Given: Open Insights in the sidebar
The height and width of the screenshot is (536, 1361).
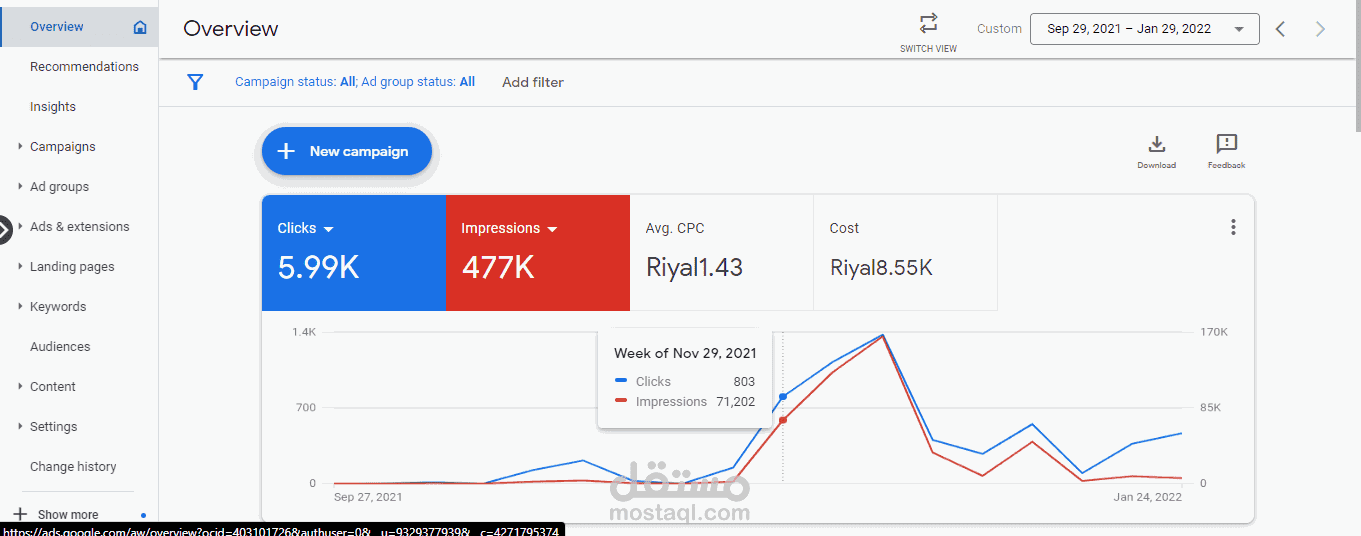Looking at the screenshot, I should (x=53, y=107).
